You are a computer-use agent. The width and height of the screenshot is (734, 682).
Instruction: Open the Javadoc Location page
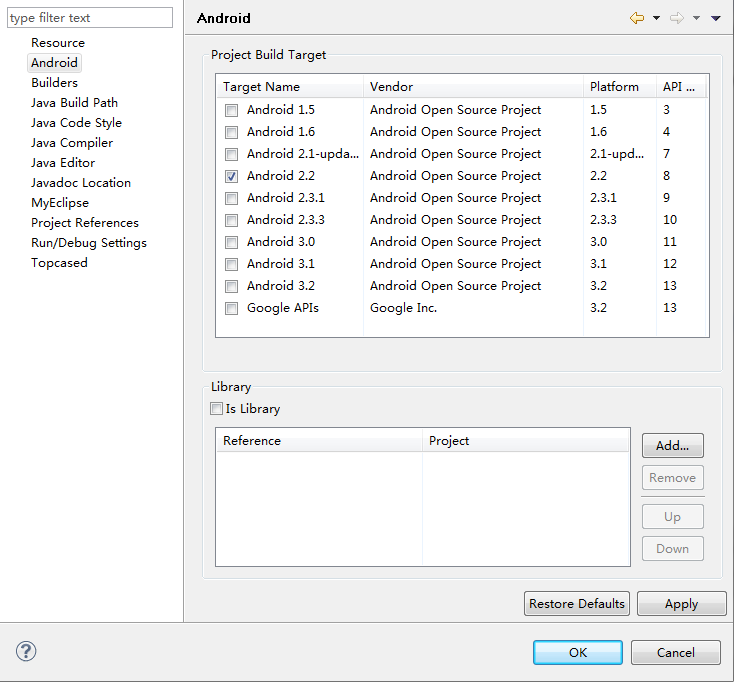click(81, 183)
